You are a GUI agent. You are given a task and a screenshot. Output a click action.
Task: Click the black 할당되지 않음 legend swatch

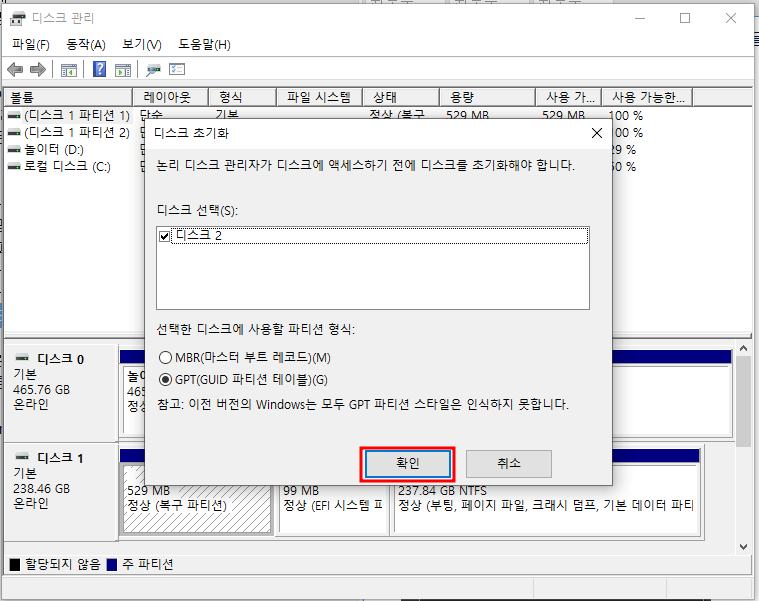click(x=15, y=565)
